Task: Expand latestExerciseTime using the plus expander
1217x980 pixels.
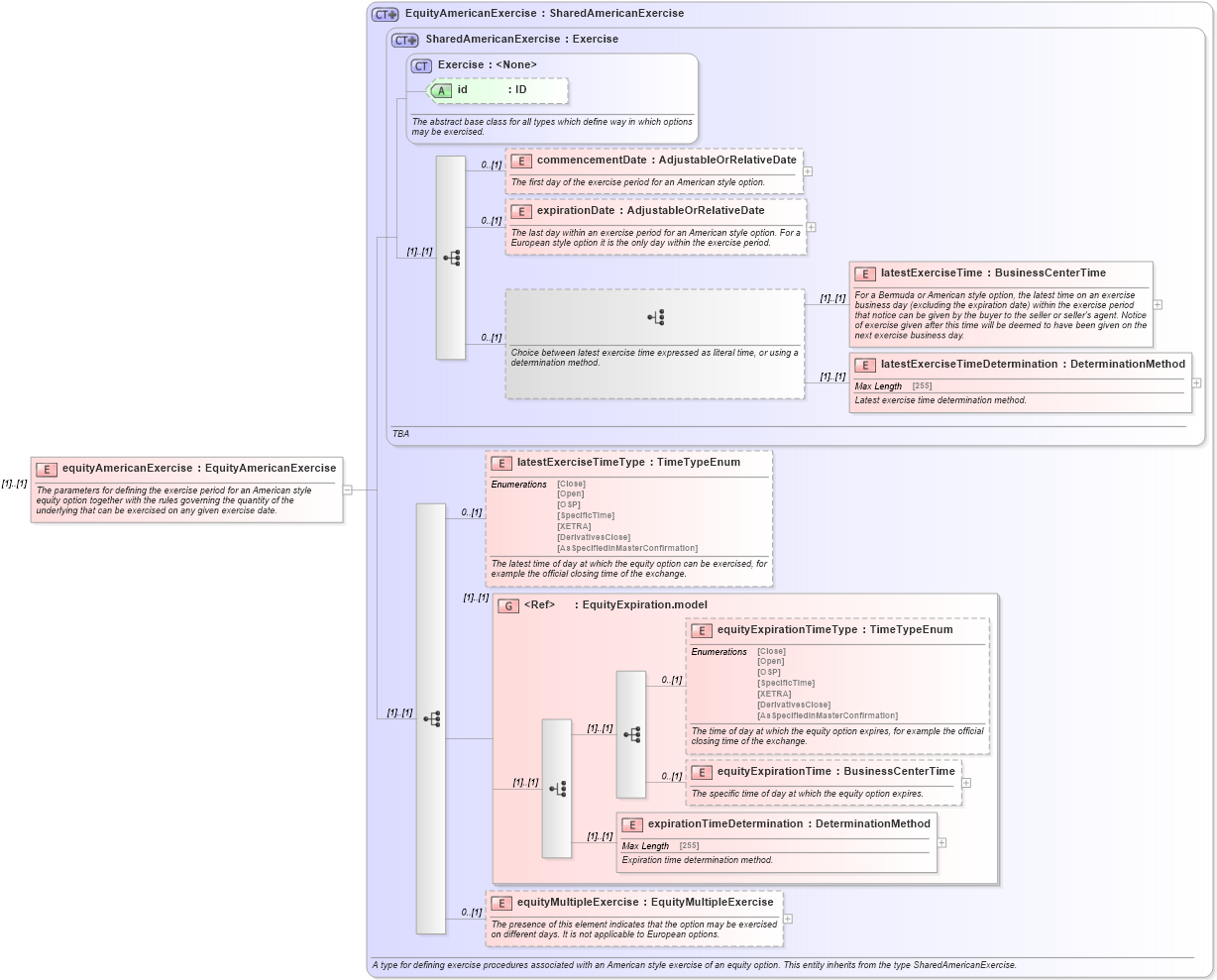Action: point(1158,304)
